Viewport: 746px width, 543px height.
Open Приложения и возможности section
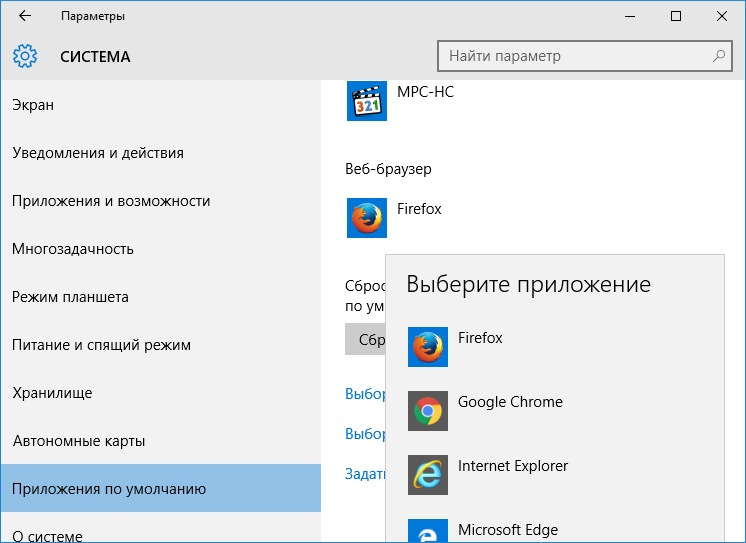[161, 201]
